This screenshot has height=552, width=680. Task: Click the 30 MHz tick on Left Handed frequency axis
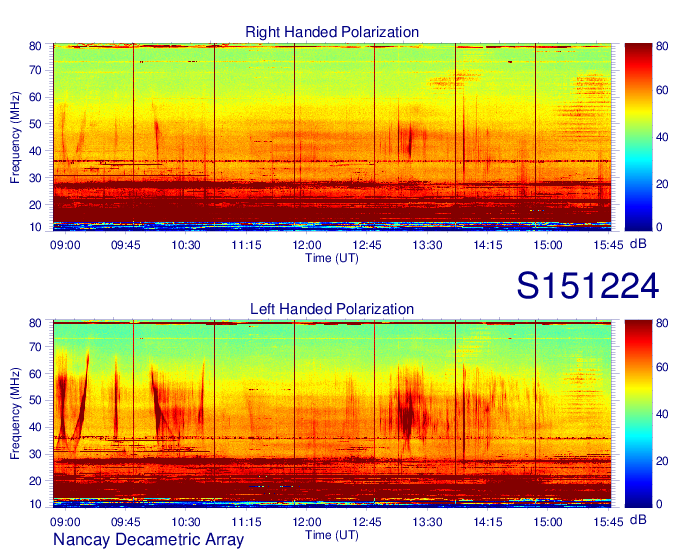click(x=35, y=454)
